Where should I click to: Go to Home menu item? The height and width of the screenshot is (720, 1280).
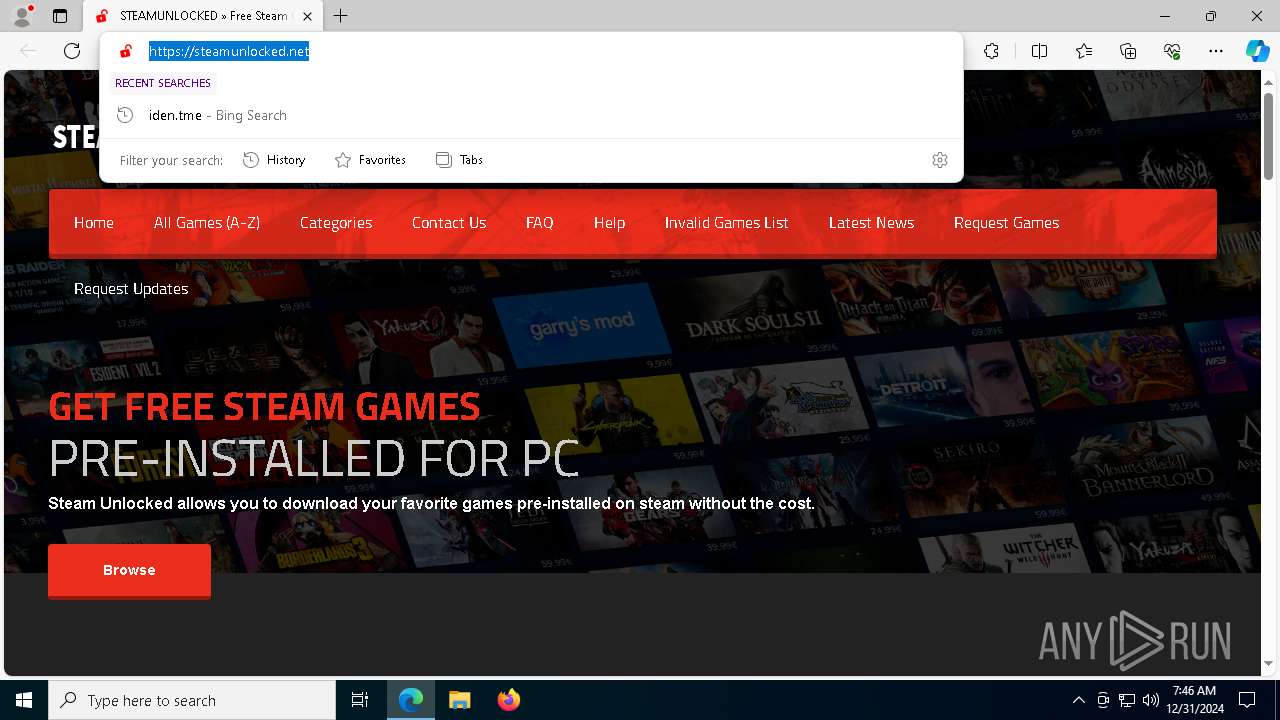click(x=94, y=223)
